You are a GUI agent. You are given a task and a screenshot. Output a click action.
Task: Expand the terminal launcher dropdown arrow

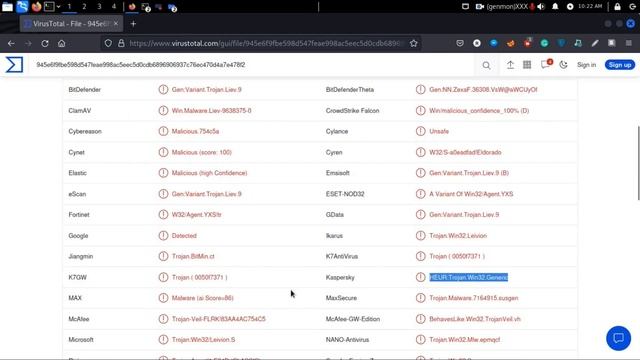[58, 7]
